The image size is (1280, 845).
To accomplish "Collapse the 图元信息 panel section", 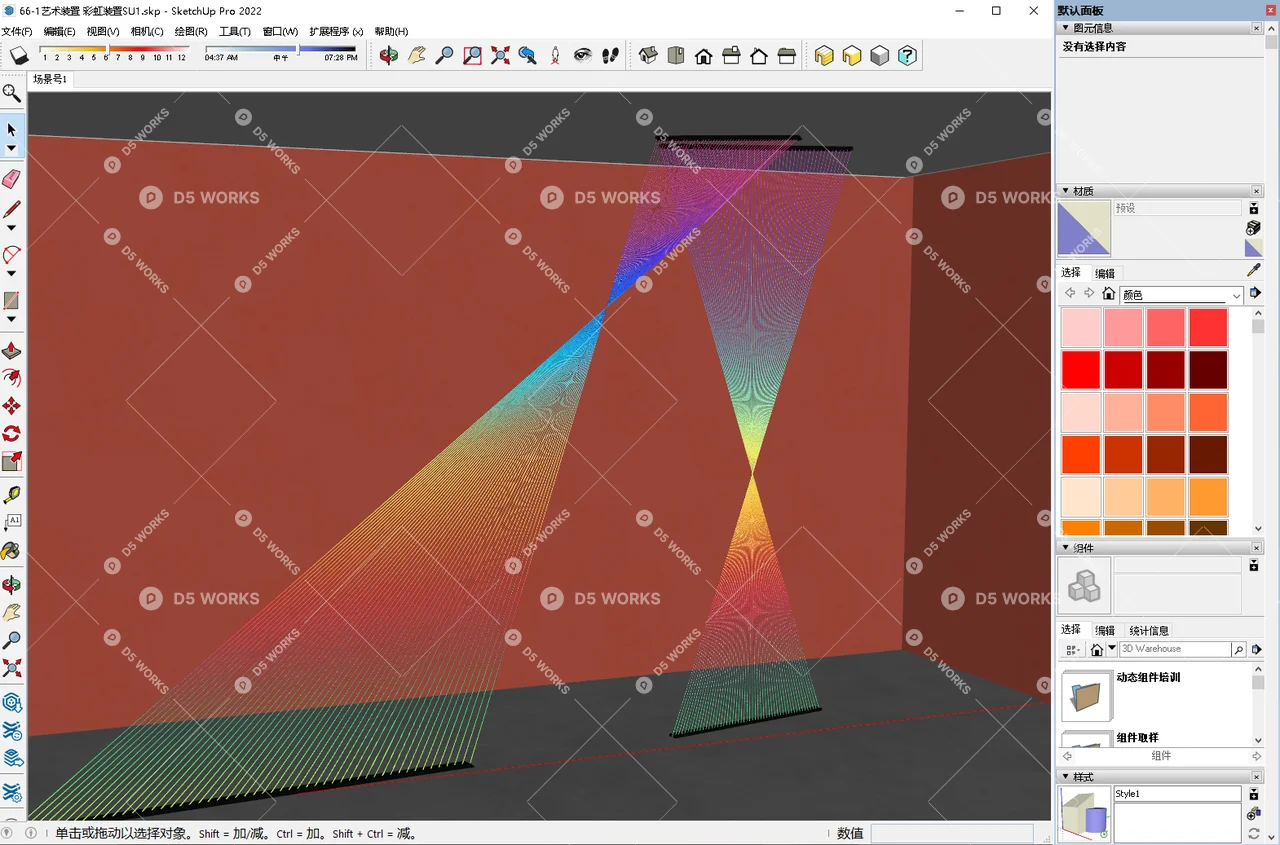I will pos(1065,28).
